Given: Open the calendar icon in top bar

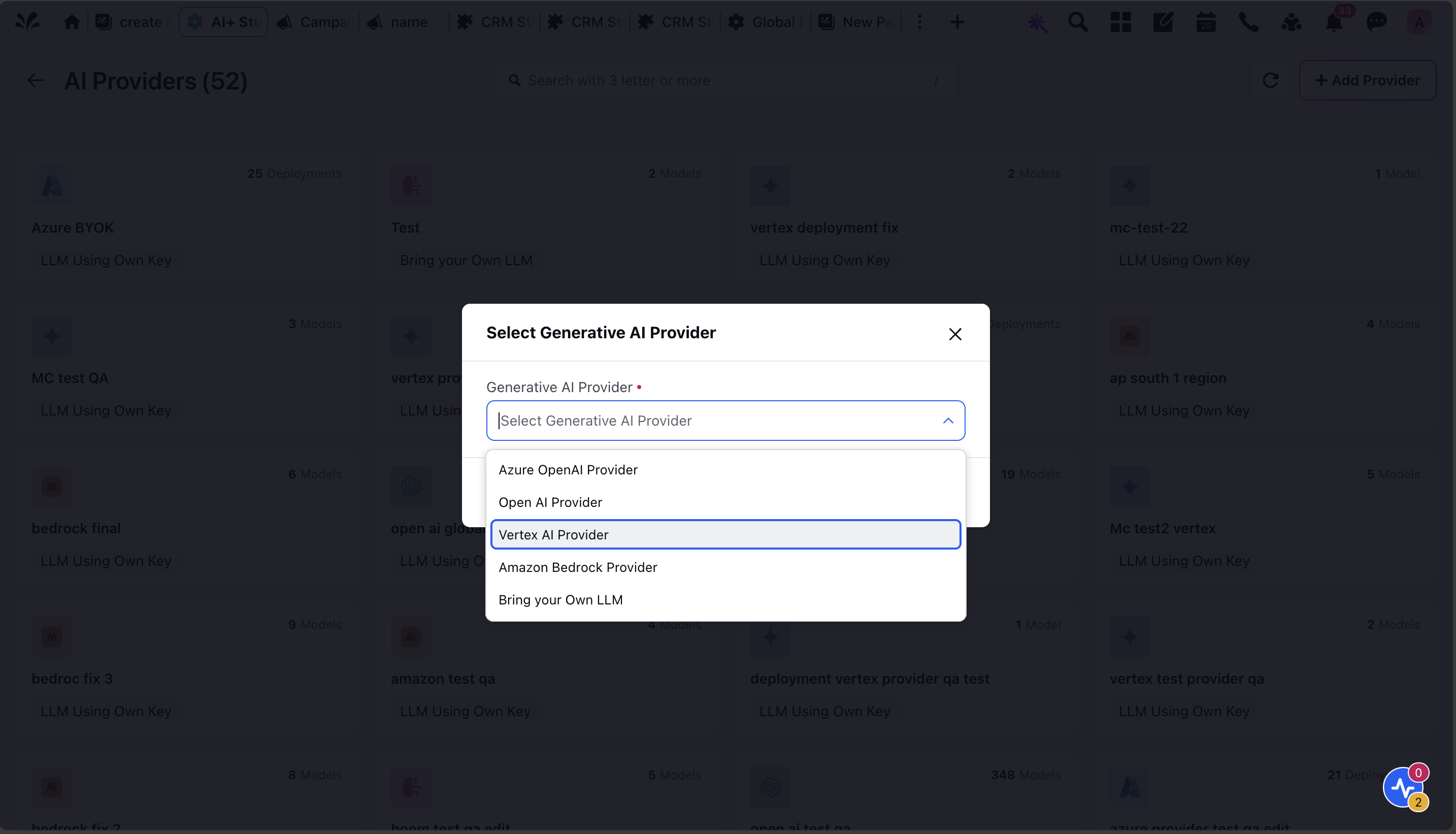Looking at the screenshot, I should (1206, 22).
